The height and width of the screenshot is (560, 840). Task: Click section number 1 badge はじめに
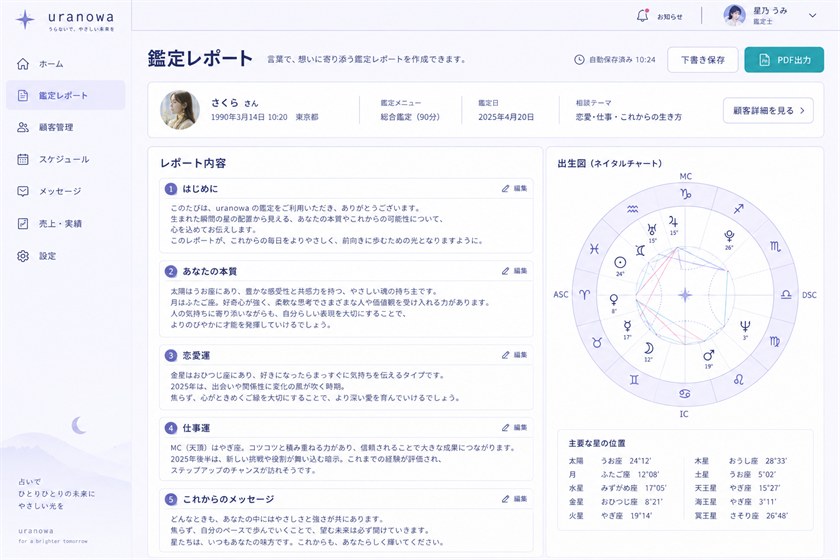coord(170,189)
